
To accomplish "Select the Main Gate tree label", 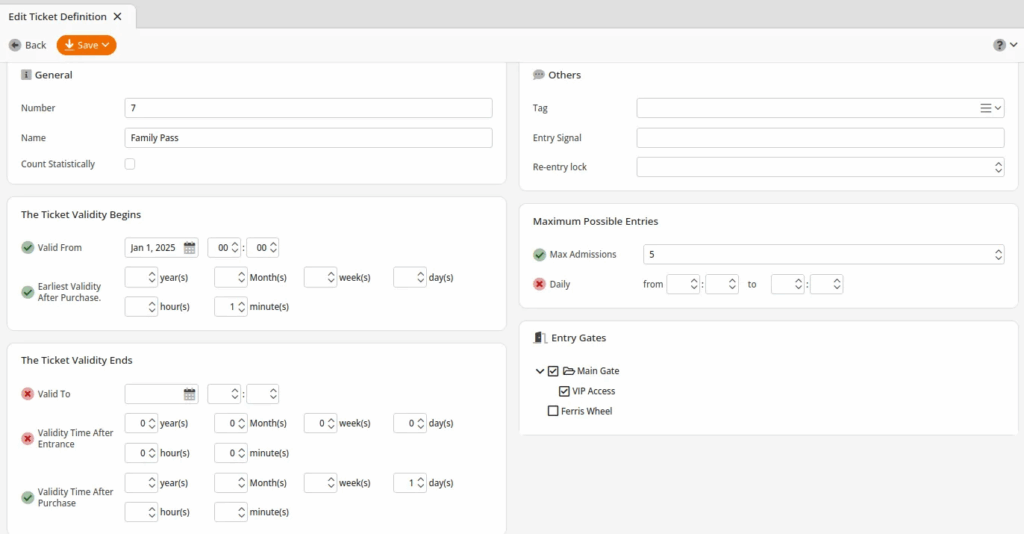I will point(598,371).
